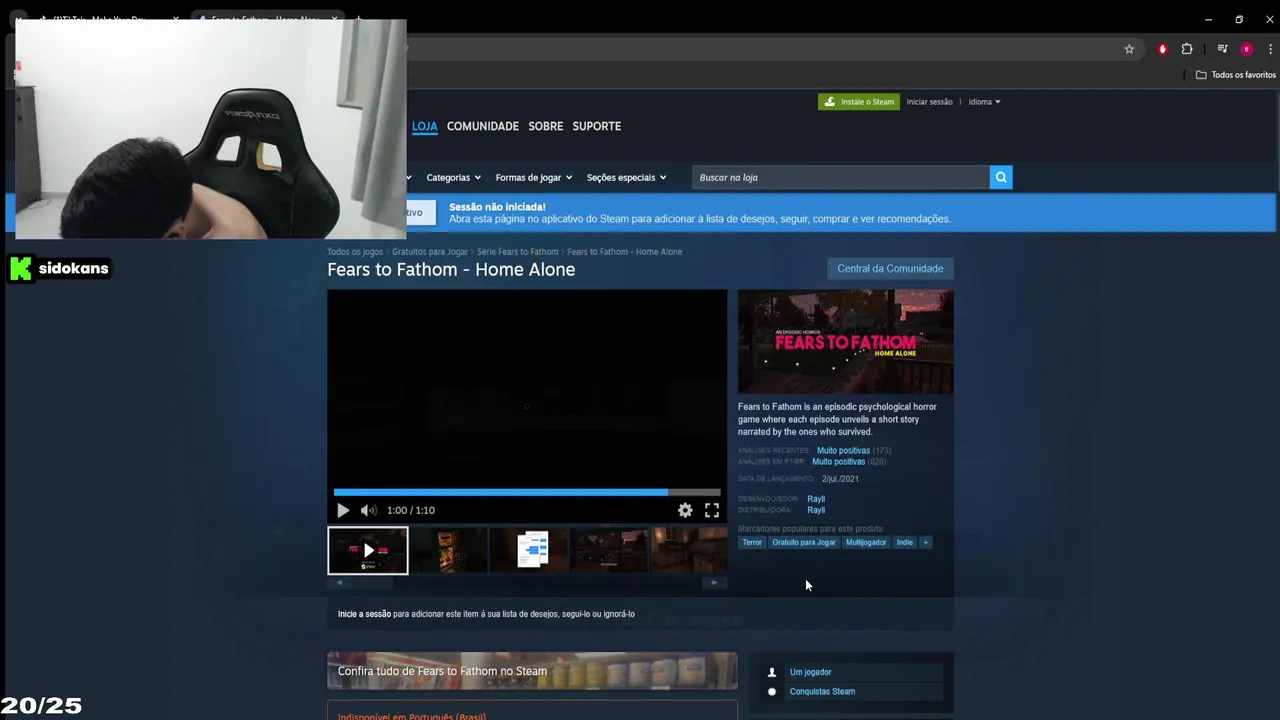The image size is (1280, 720).
Task: Open media control music icon
Action: pyautogui.click(x=1222, y=49)
